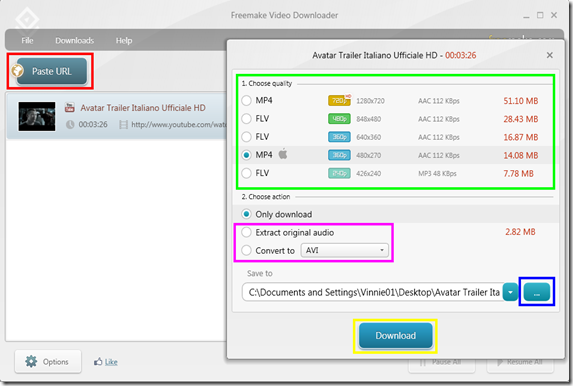Expand the Save to path history dropdown

[x=511, y=292]
